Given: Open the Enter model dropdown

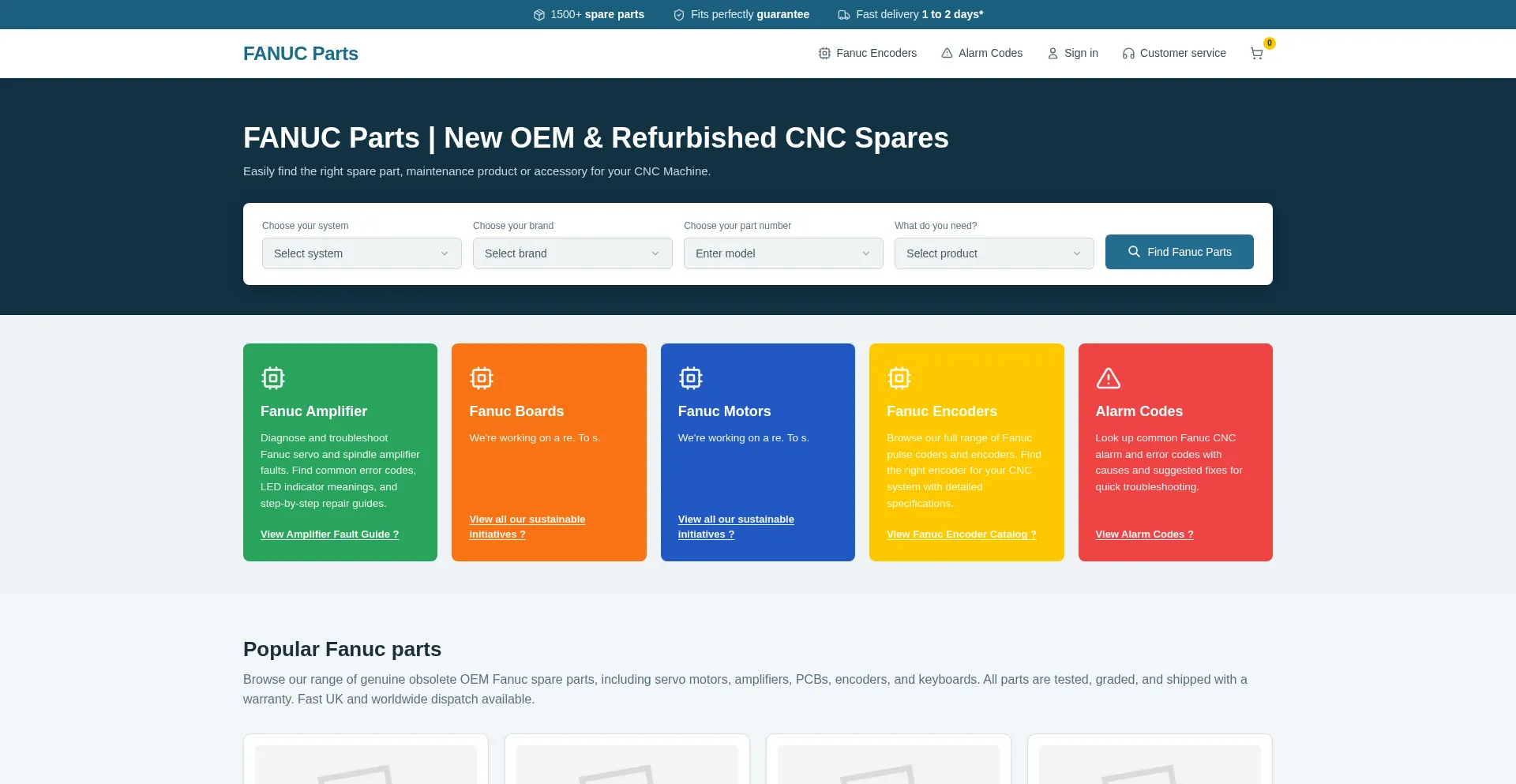Looking at the screenshot, I should [783, 253].
